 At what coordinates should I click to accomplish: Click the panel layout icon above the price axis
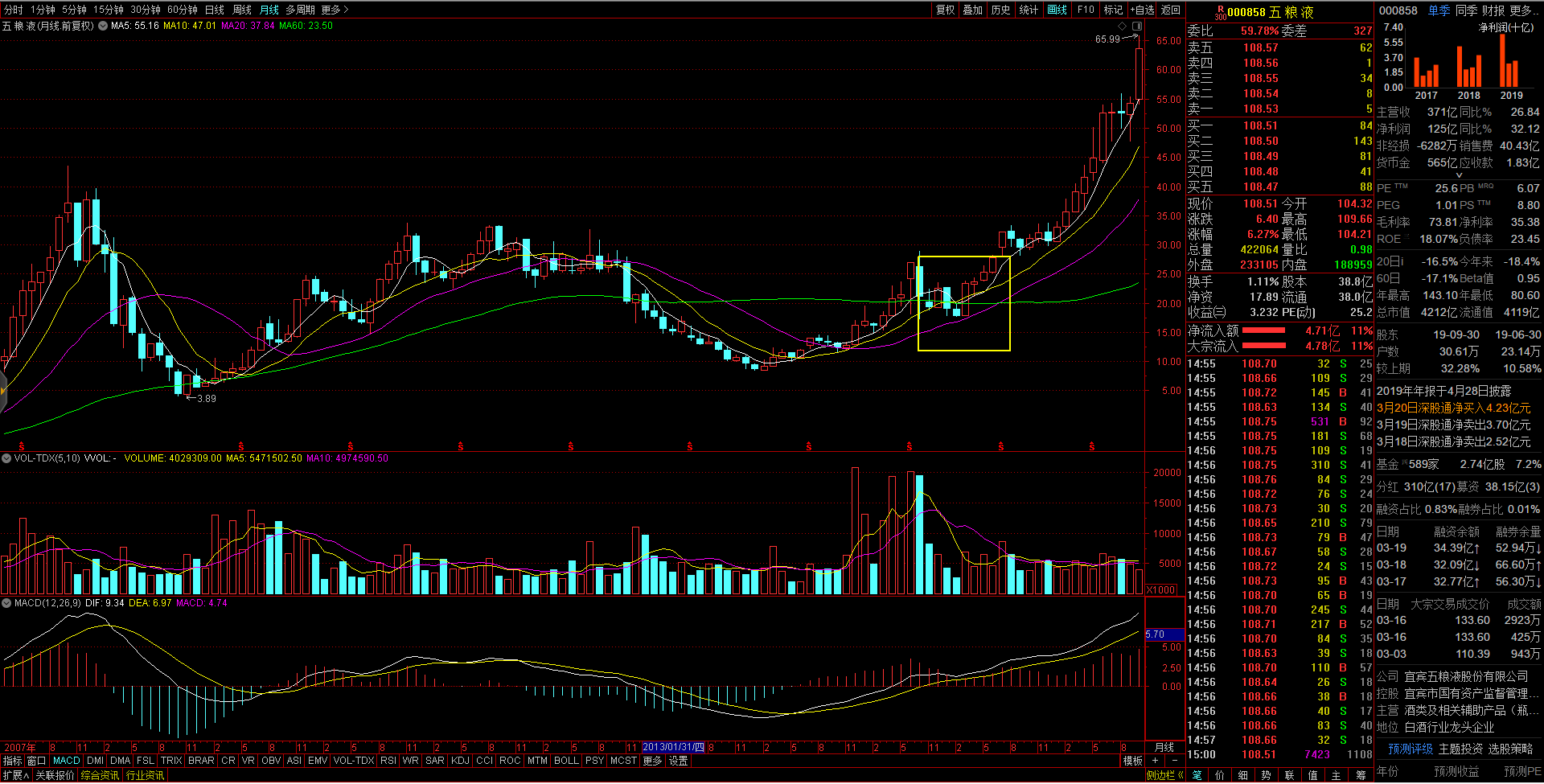click(x=1135, y=26)
